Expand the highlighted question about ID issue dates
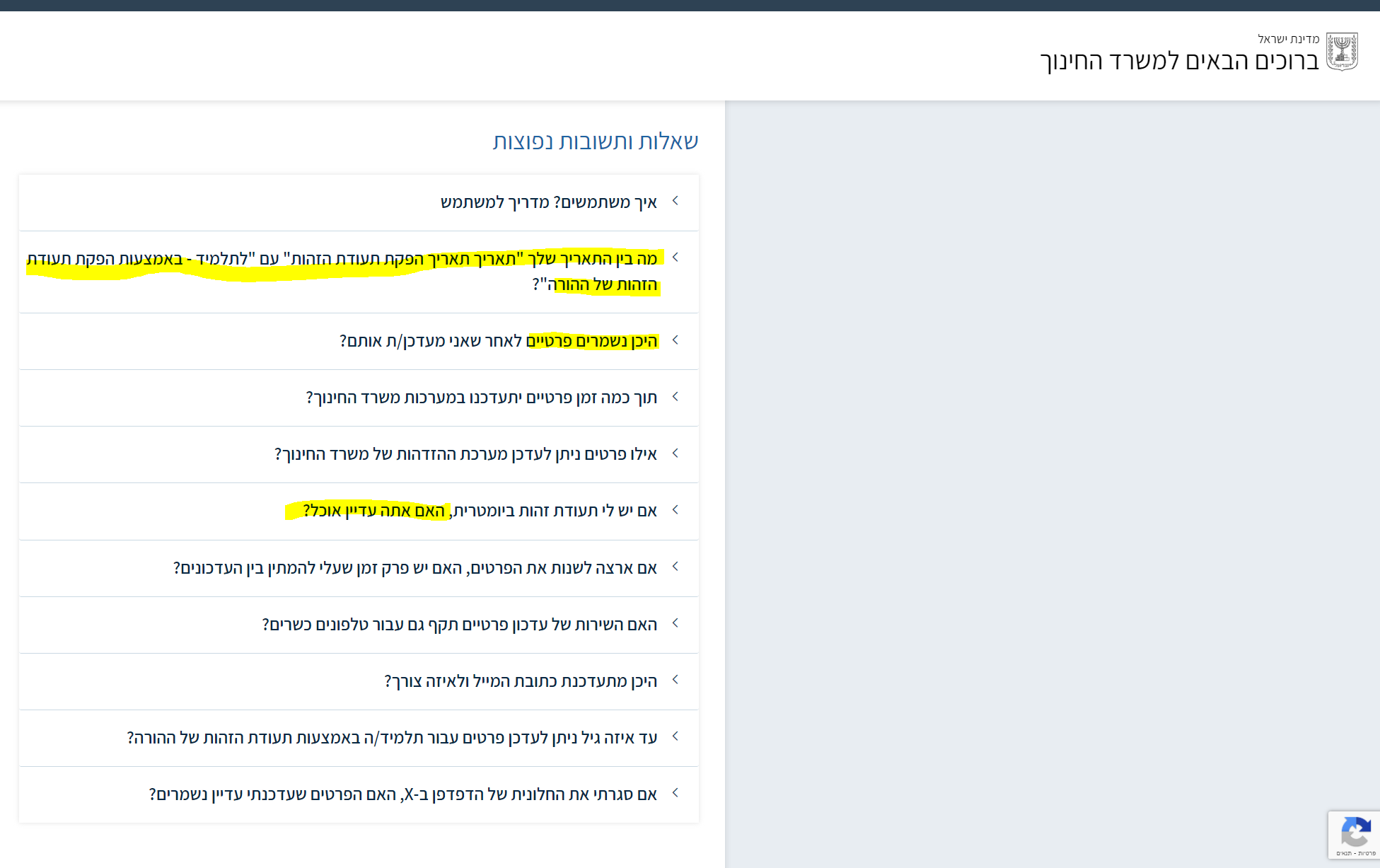 click(x=424, y=272)
